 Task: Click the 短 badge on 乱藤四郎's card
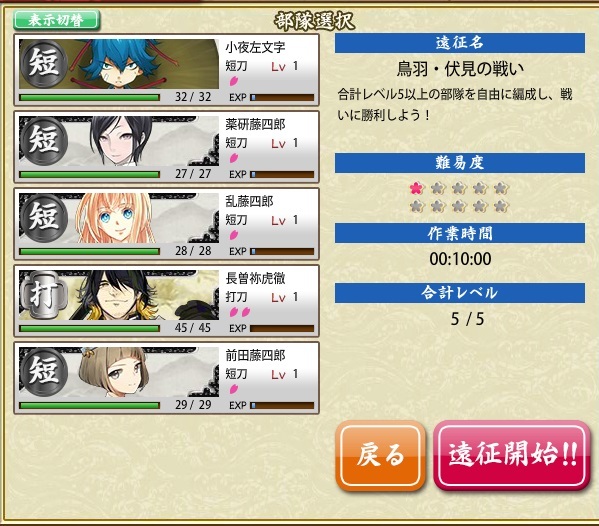[x=44, y=218]
